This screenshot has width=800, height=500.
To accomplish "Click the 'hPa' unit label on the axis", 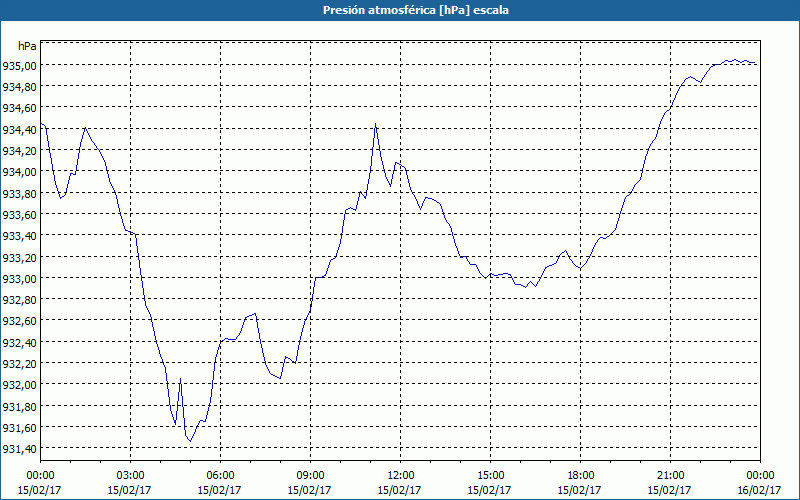I will [27, 46].
